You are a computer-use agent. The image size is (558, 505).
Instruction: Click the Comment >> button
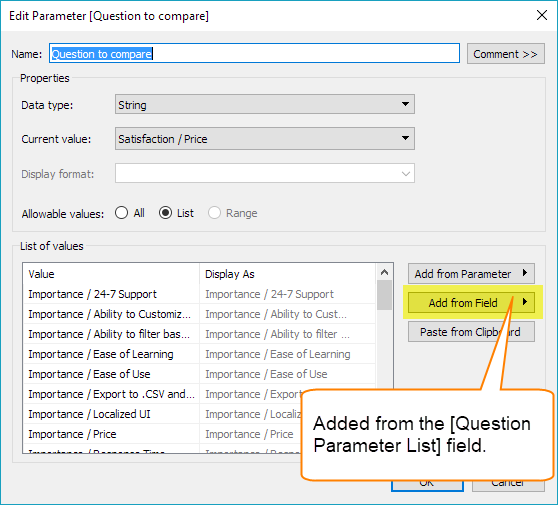click(505, 54)
